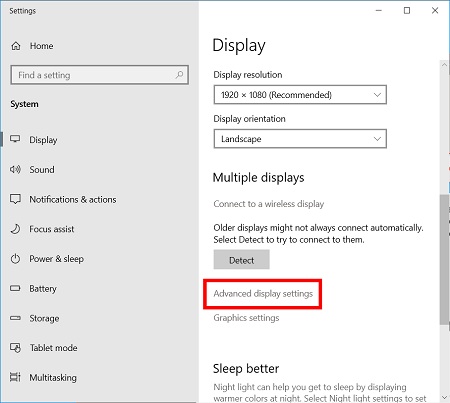Open Graphics settings link
This screenshot has height=403, width=450.
point(246,318)
